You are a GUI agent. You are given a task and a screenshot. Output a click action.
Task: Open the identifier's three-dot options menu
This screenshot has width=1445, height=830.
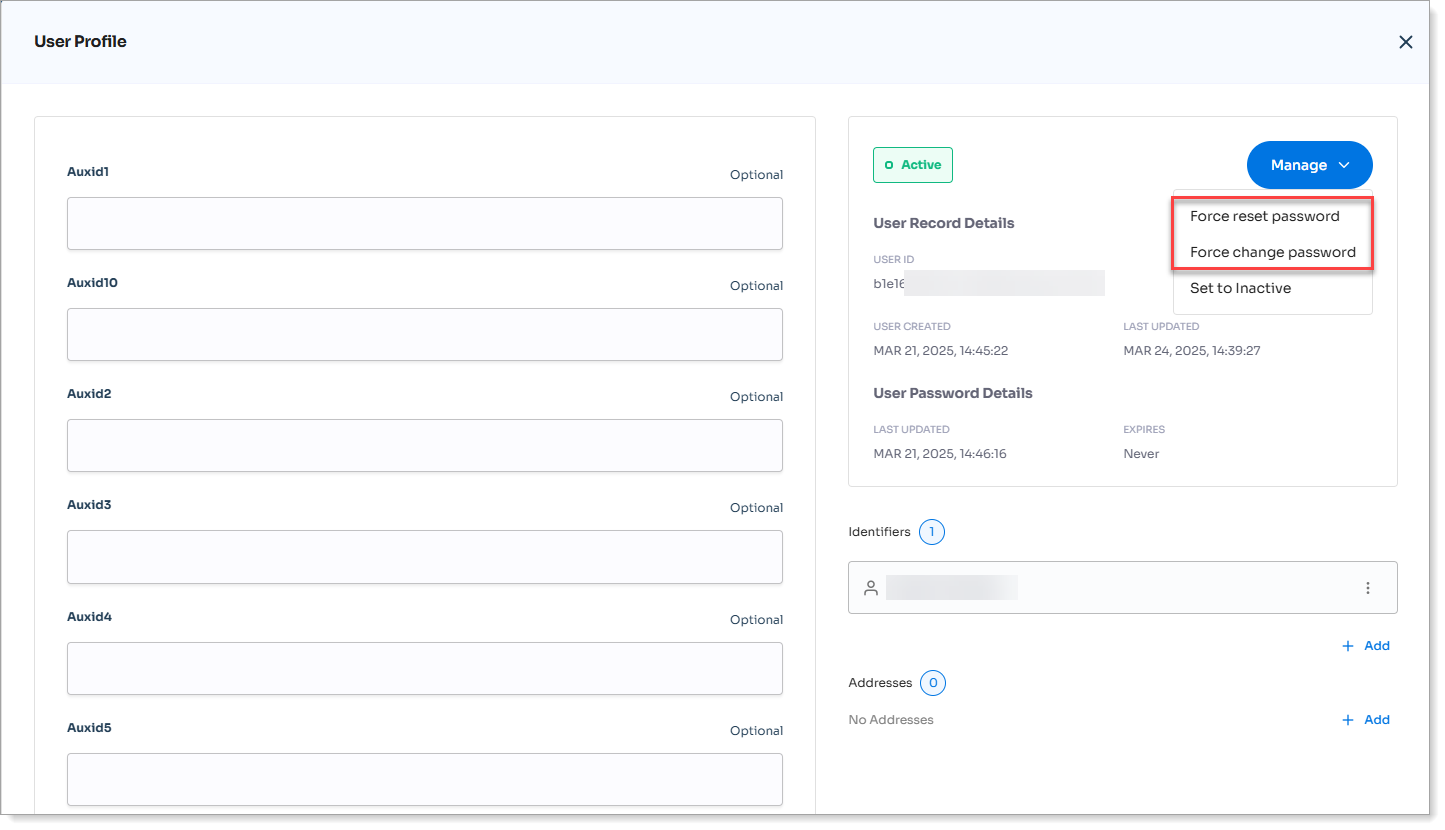pos(1367,588)
